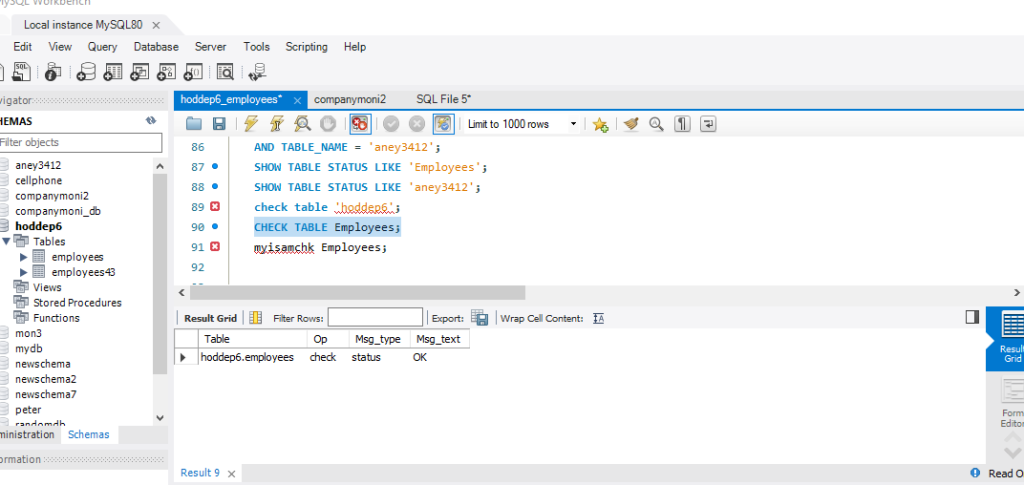Select the companymoni_db schema

point(57,211)
